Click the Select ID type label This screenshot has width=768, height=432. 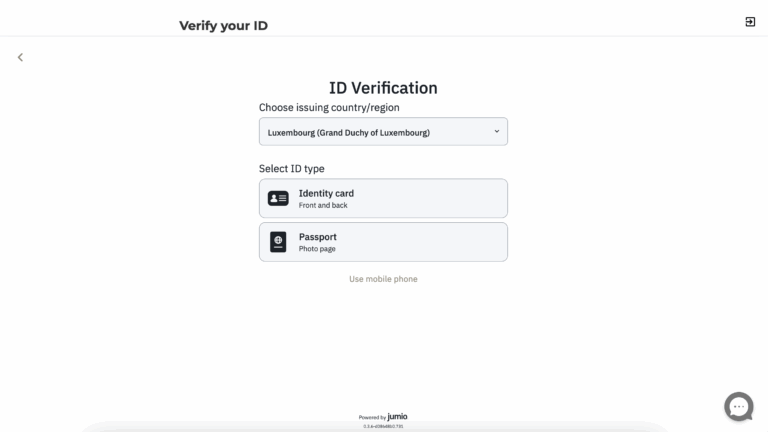292,169
